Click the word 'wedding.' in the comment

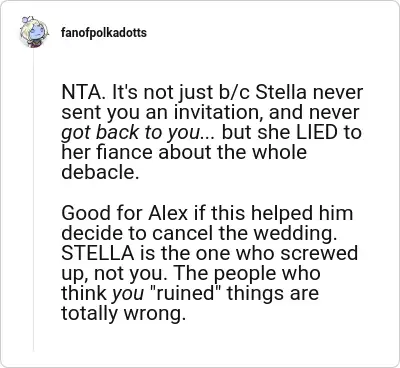tap(295, 234)
